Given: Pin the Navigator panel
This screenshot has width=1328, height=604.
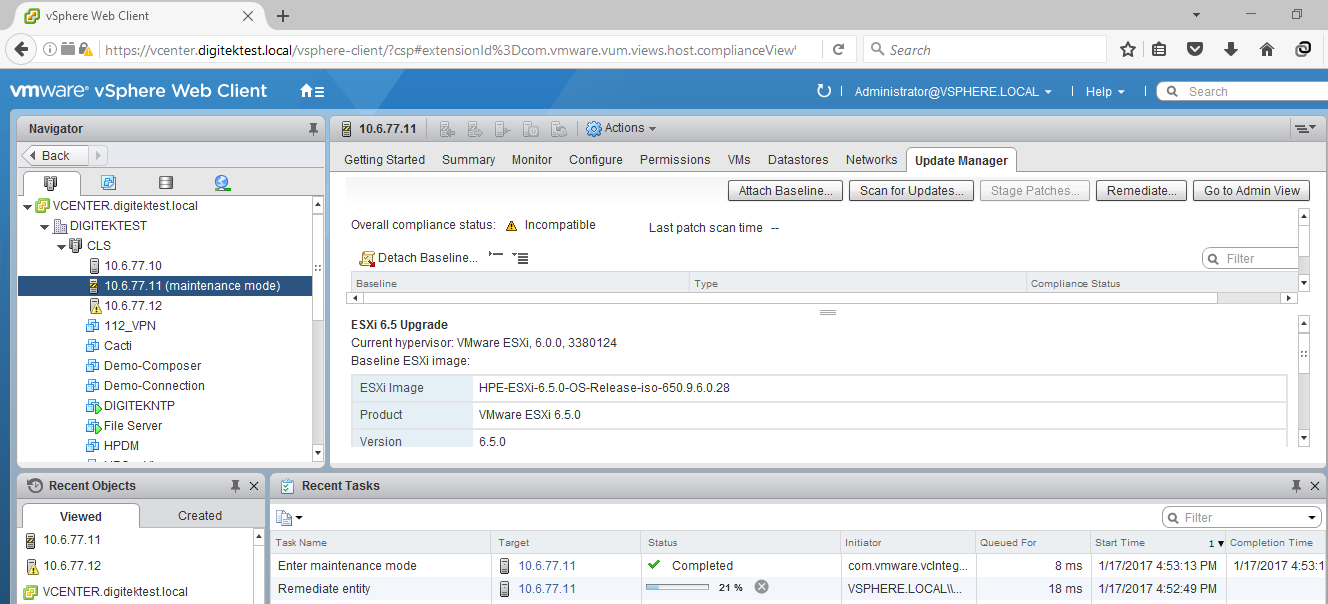Looking at the screenshot, I should 313,129.
